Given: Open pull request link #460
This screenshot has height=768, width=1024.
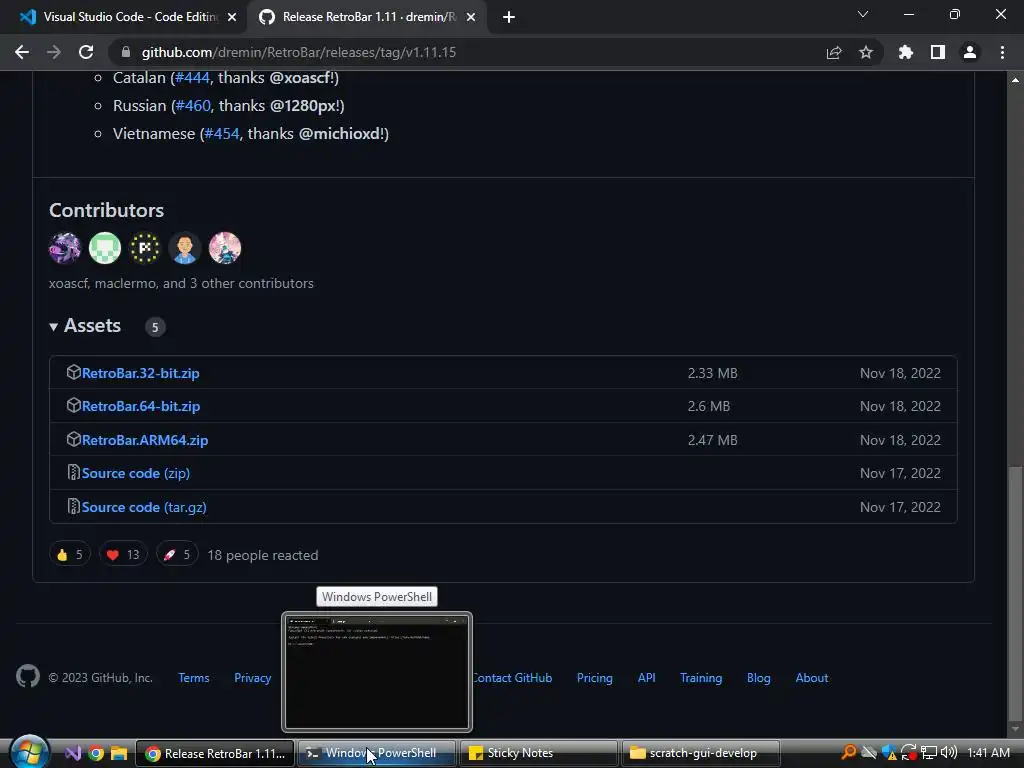Looking at the screenshot, I should 193,106.
